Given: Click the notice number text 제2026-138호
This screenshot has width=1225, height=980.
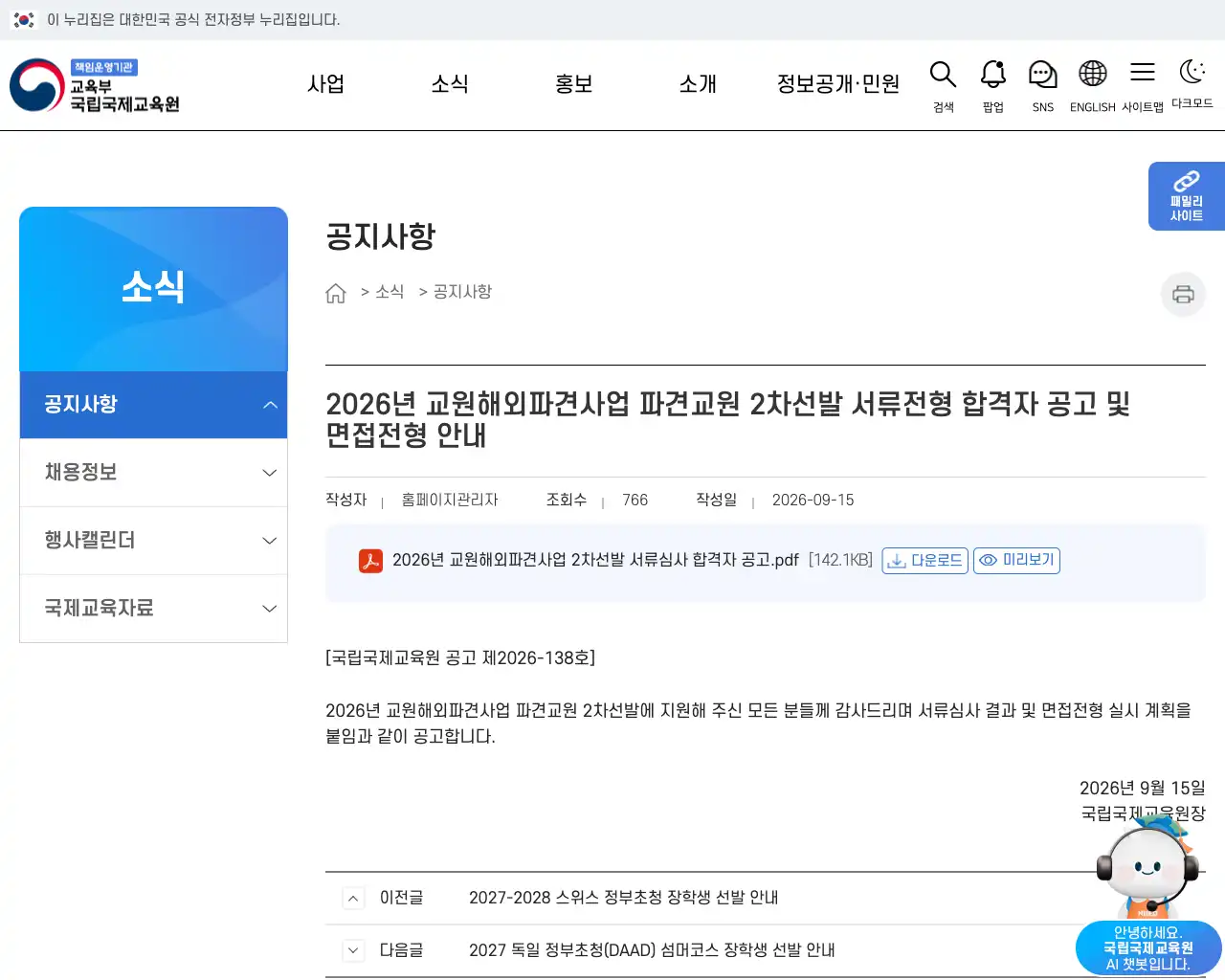Looking at the screenshot, I should click(536, 657).
